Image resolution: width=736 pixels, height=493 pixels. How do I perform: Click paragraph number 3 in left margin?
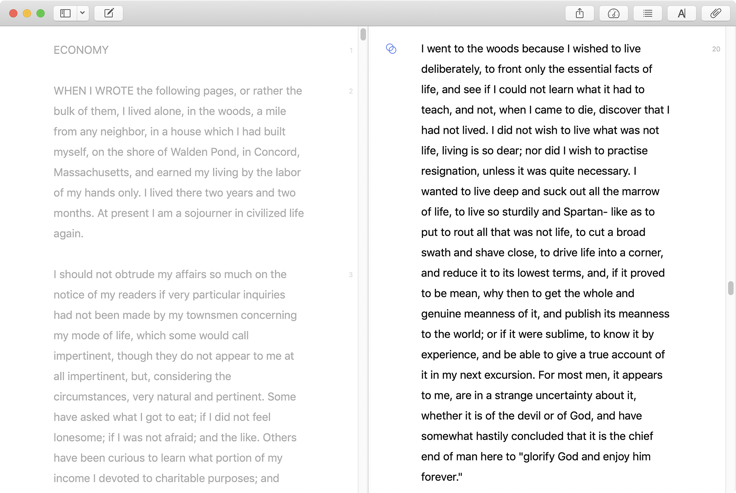tap(351, 275)
